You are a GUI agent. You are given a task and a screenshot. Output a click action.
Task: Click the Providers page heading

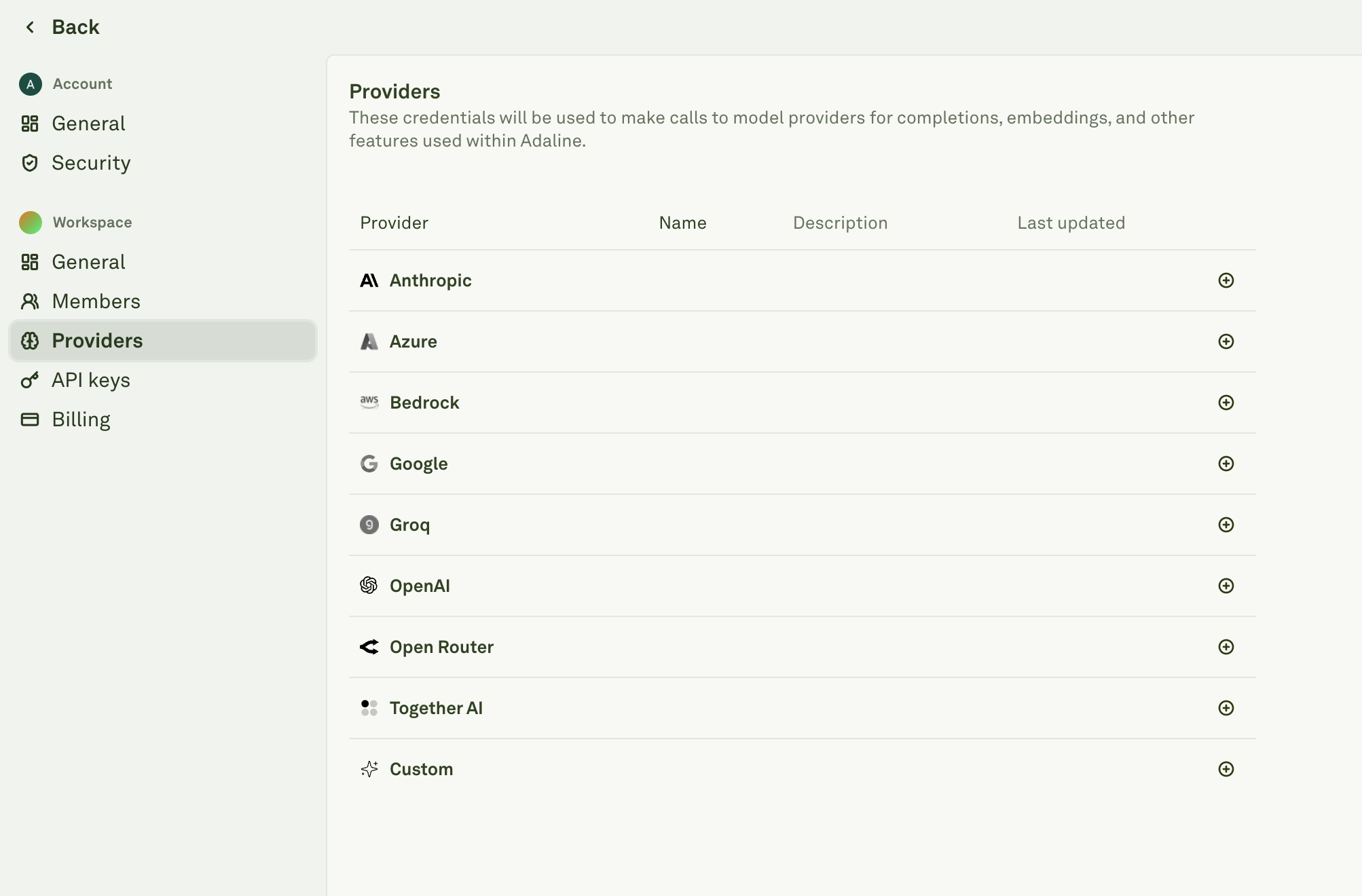click(394, 92)
